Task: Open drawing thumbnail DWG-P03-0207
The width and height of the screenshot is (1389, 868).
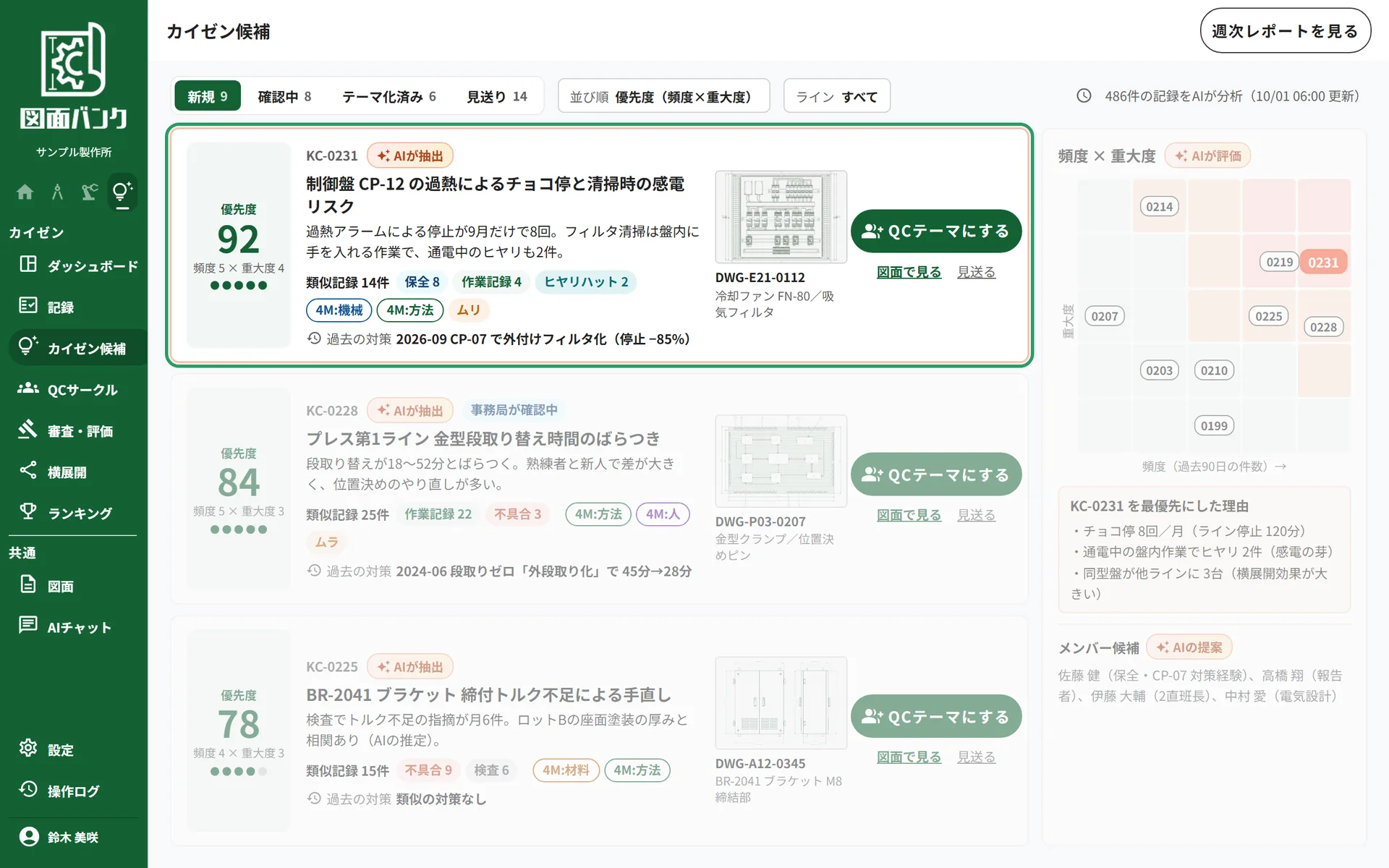Action: (x=781, y=460)
